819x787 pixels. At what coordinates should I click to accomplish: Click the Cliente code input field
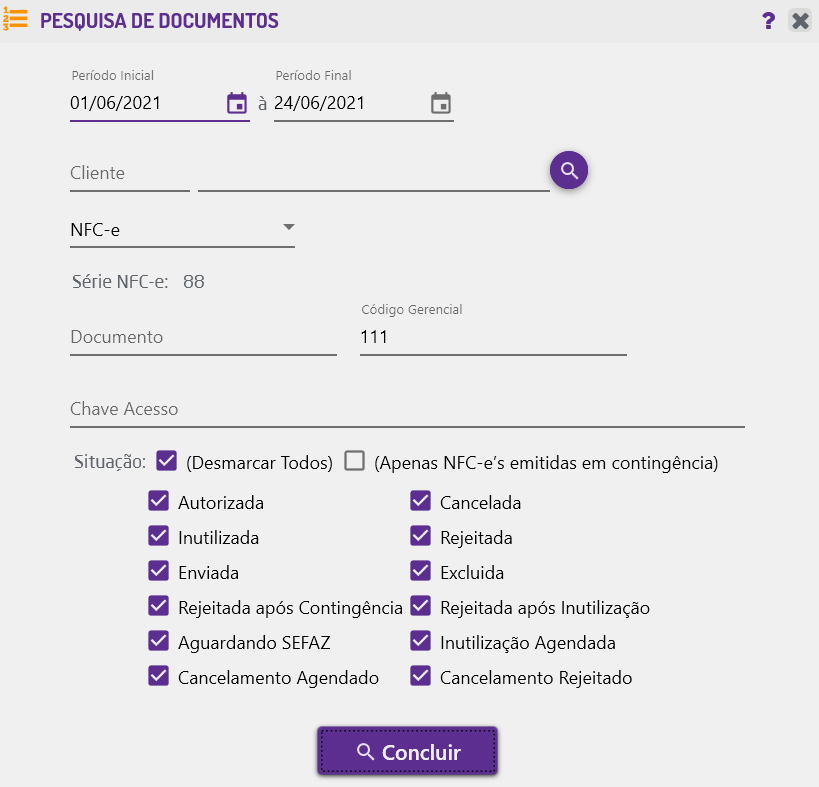pyautogui.click(x=129, y=174)
